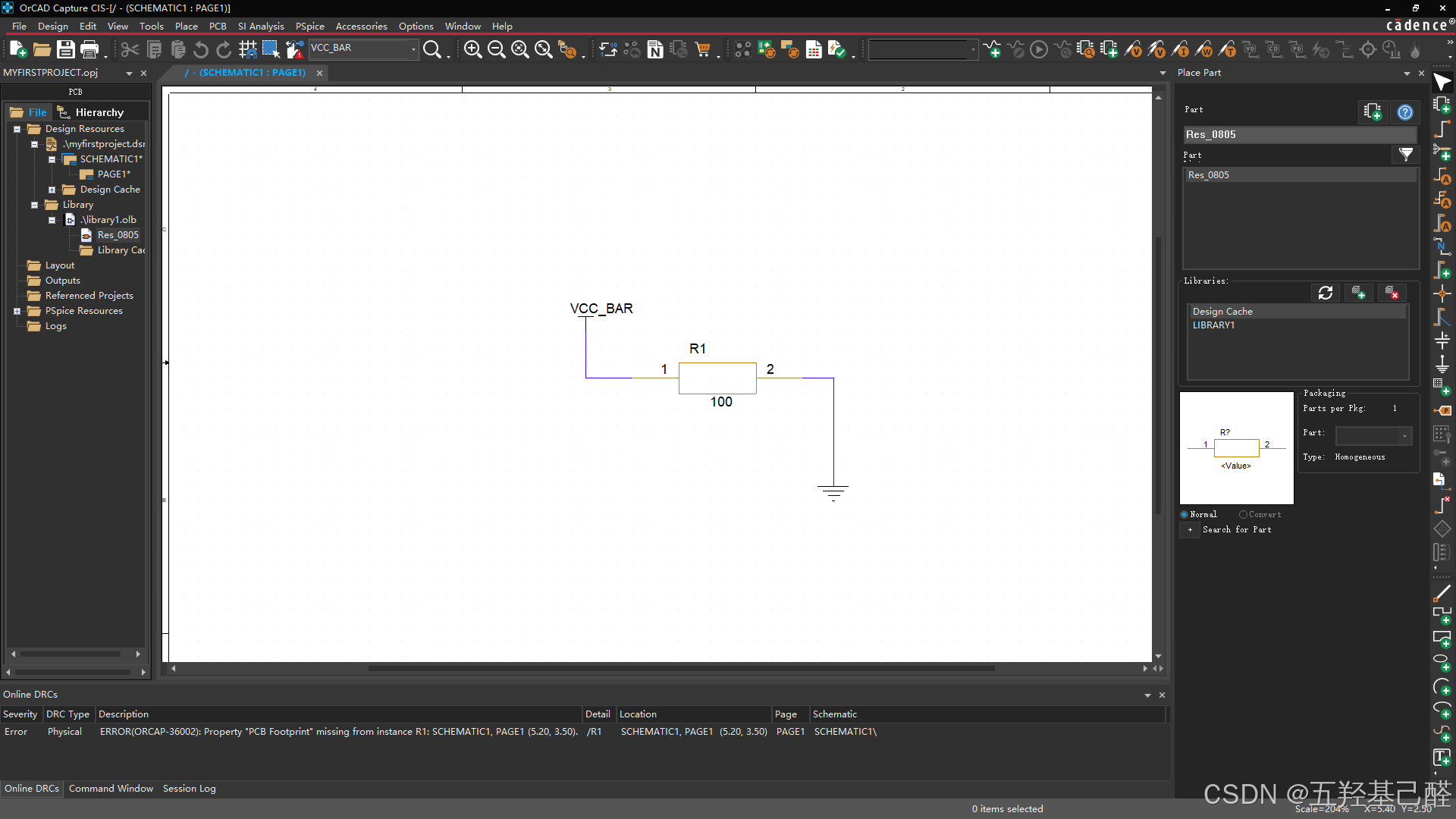Open the VCC_BAR dropdown in toolbar
1456x819 pixels.
click(x=413, y=49)
